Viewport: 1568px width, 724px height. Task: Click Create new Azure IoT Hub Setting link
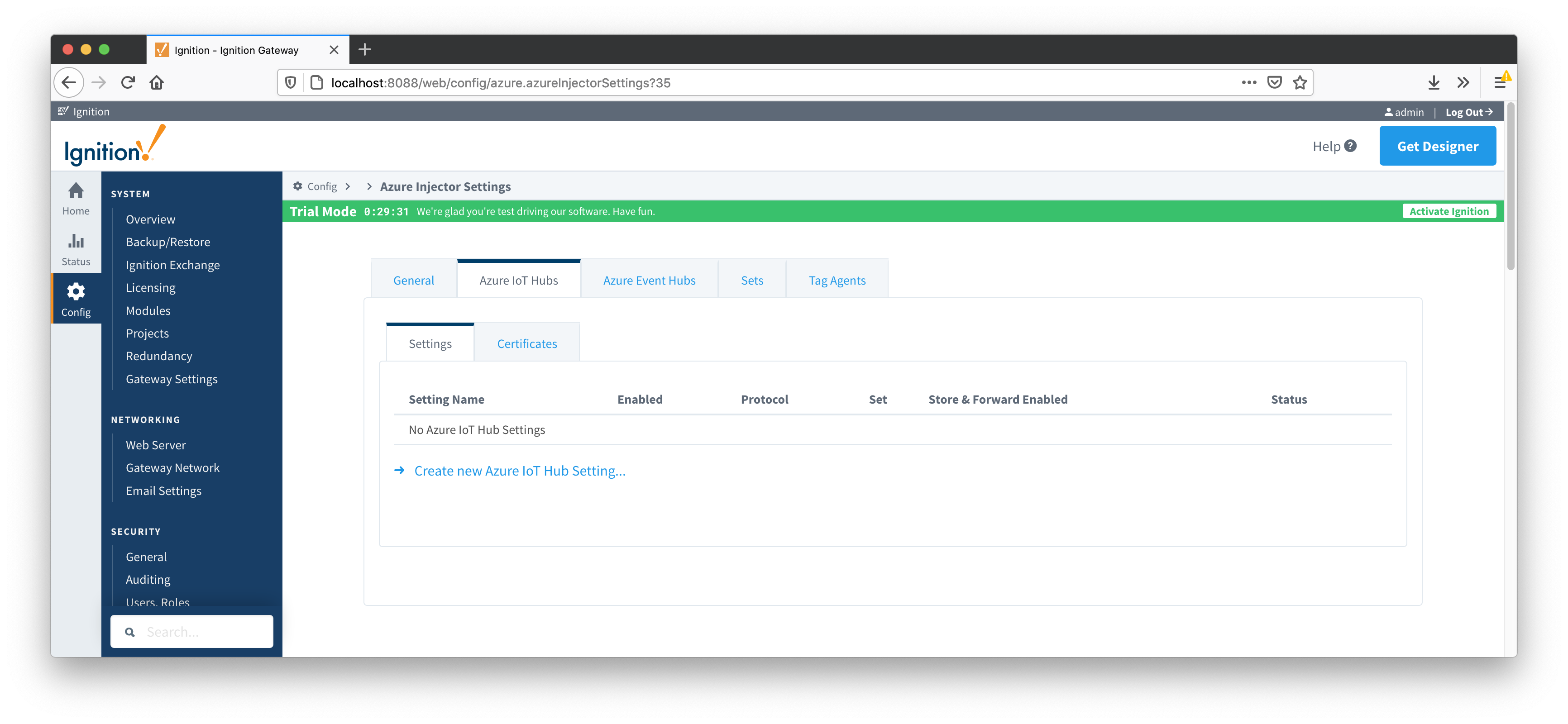point(519,471)
